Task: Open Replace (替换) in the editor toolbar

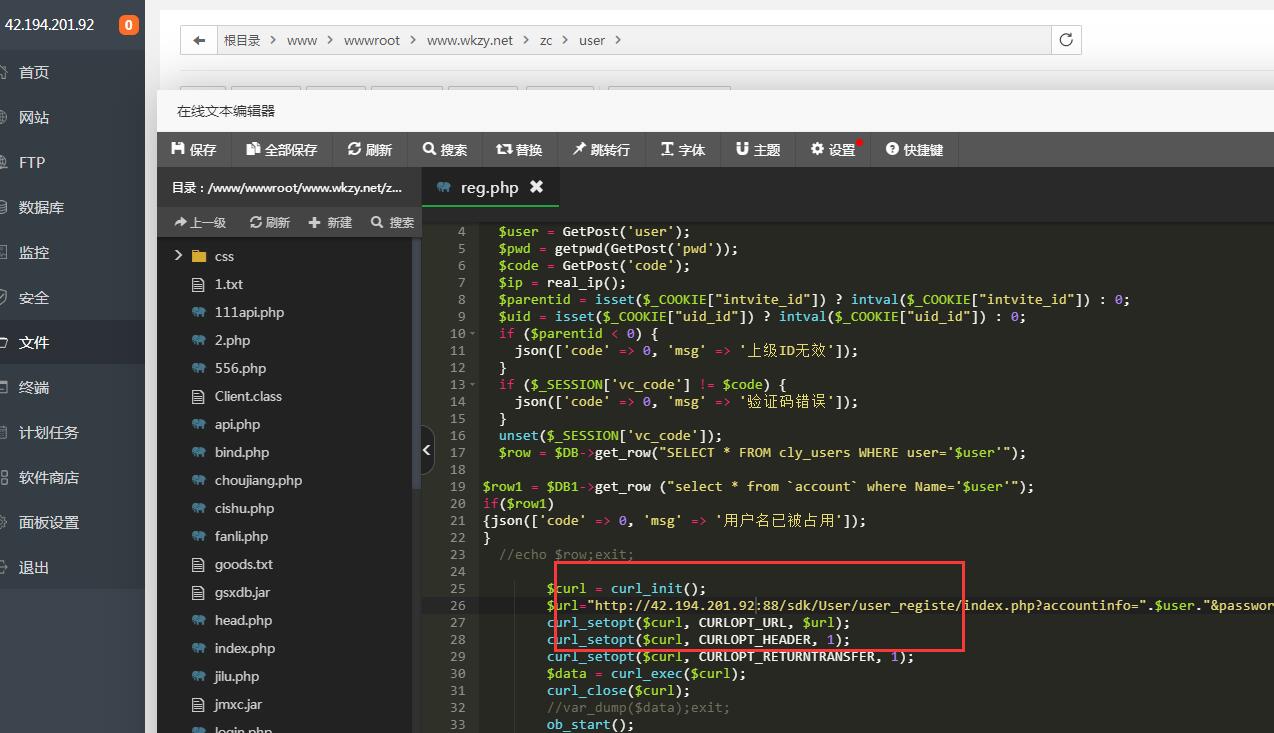Action: [519, 149]
